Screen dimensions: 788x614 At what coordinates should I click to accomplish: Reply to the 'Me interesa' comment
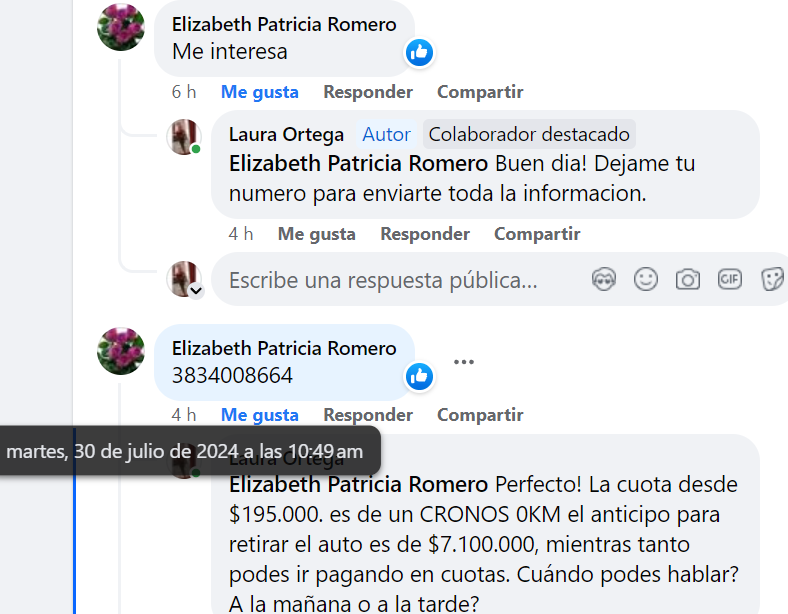click(x=368, y=92)
